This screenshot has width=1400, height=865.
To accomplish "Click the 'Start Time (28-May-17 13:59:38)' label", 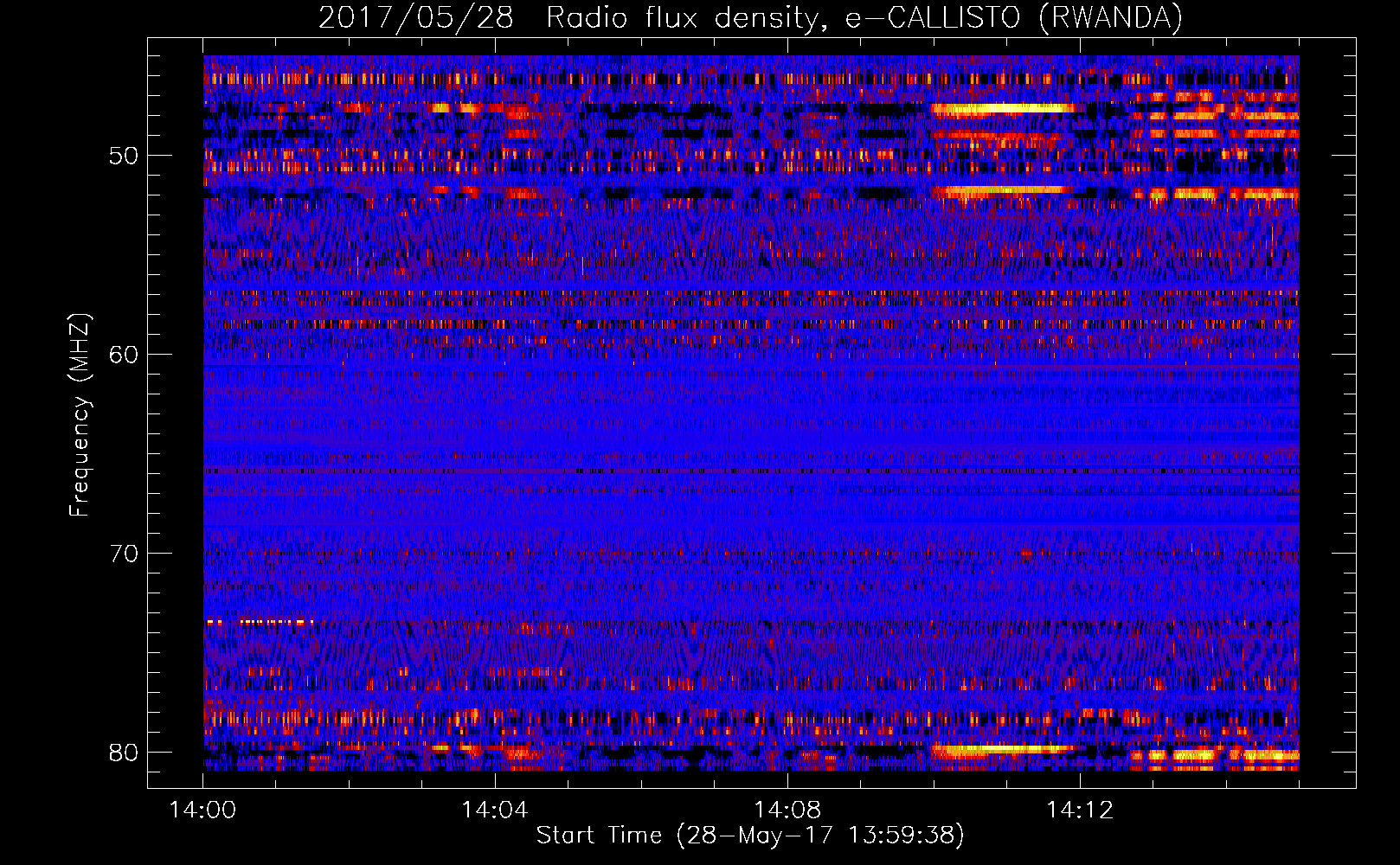I will pyautogui.click(x=750, y=836).
